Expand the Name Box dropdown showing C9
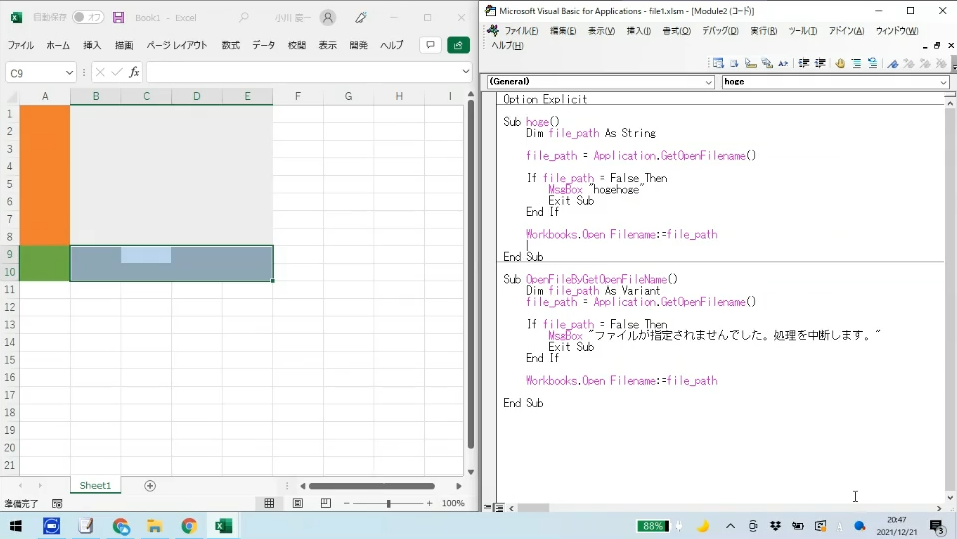 pos(69,72)
